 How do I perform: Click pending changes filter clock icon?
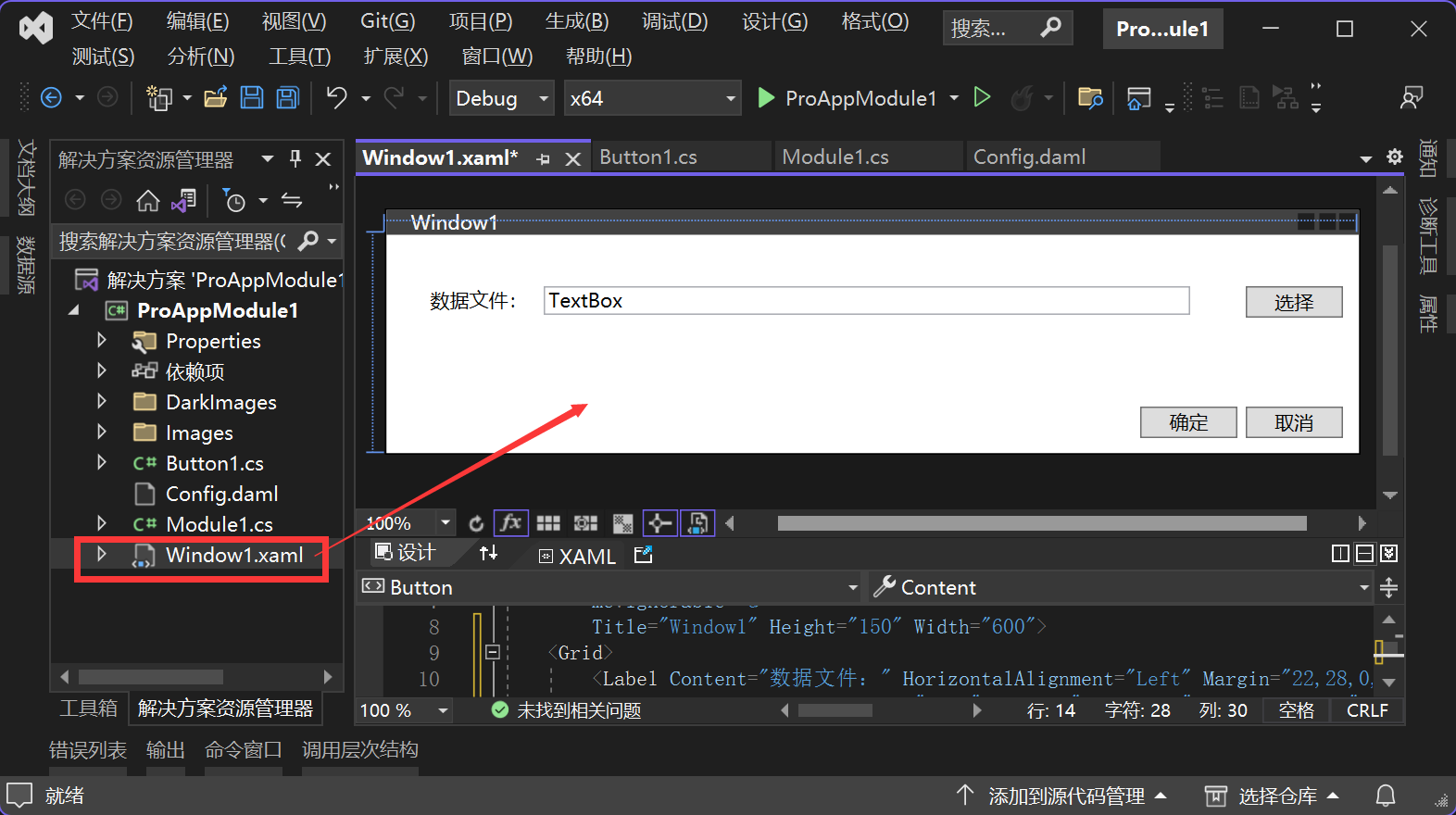tap(234, 200)
